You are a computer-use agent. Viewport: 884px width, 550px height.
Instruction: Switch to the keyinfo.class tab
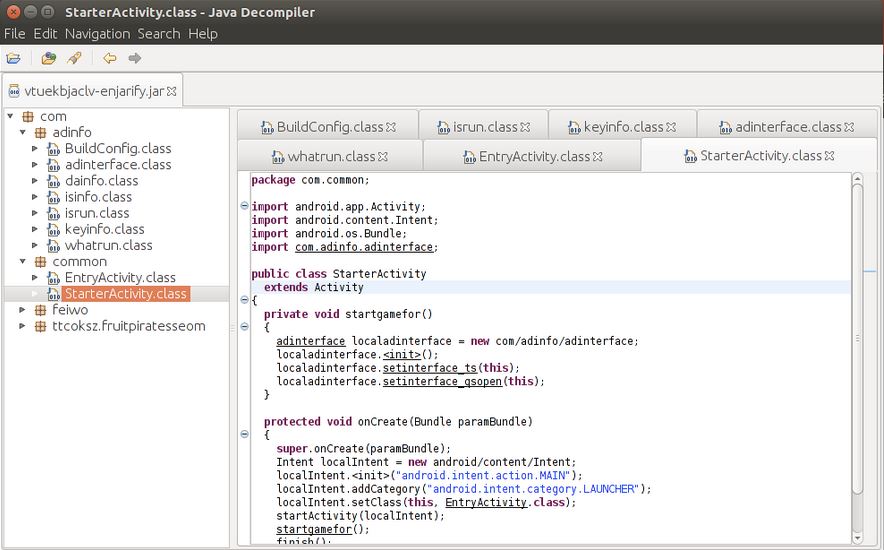[x=622, y=127]
